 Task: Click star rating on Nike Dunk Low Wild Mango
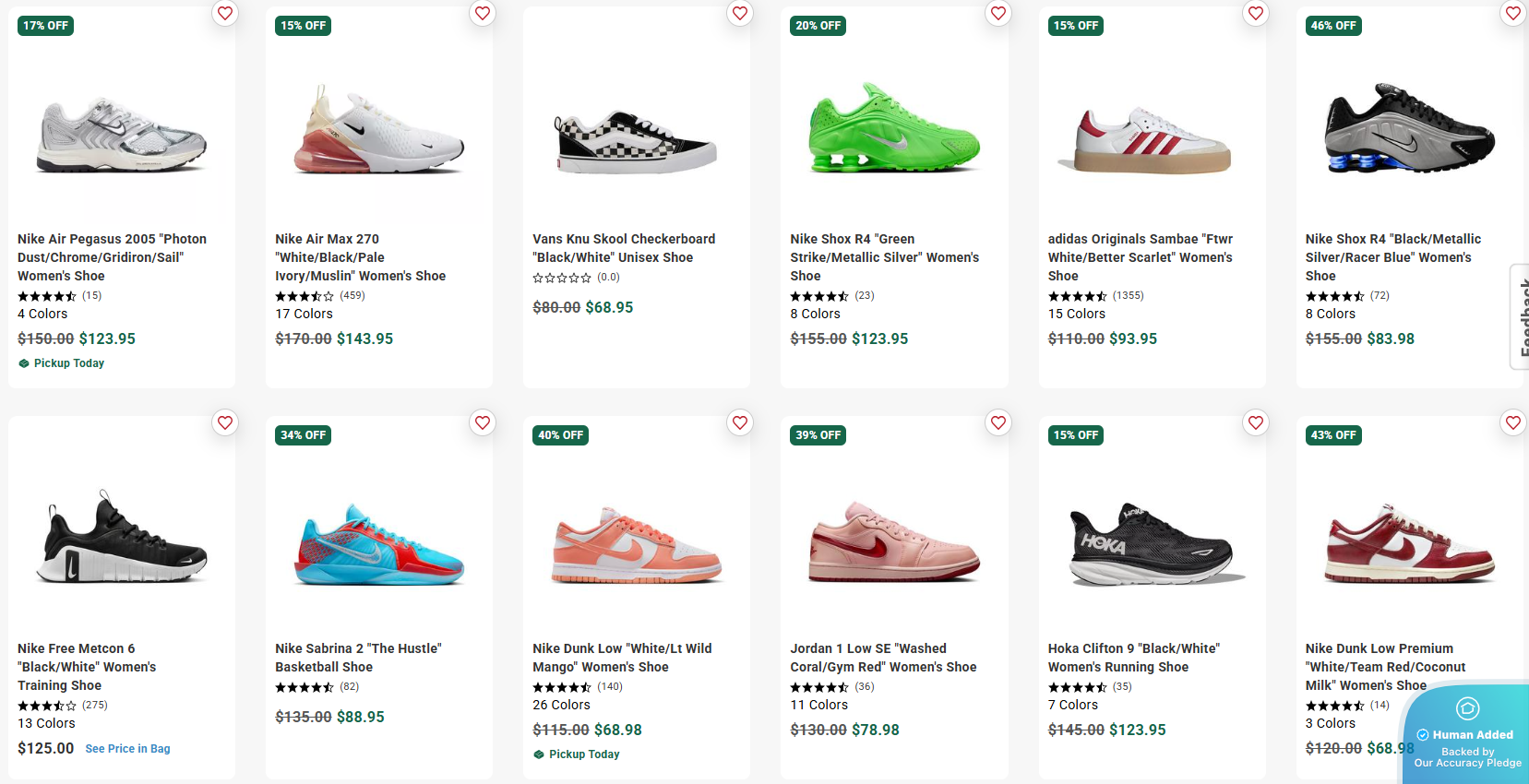pos(561,686)
